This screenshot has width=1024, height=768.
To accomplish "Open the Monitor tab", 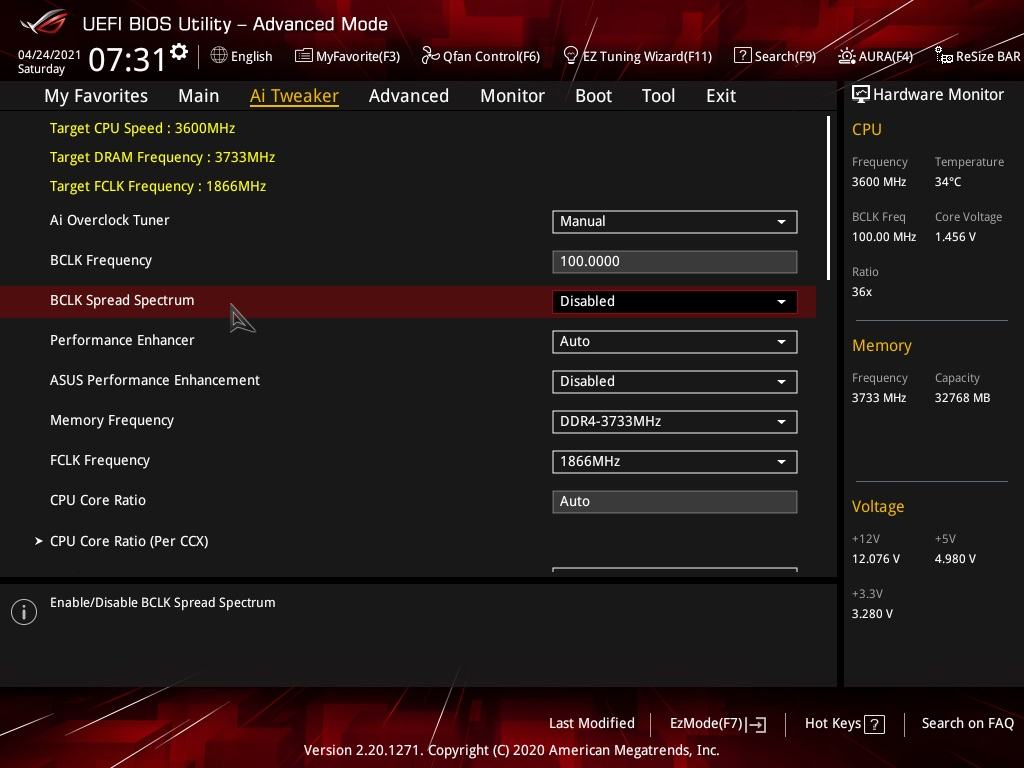I will click(512, 96).
